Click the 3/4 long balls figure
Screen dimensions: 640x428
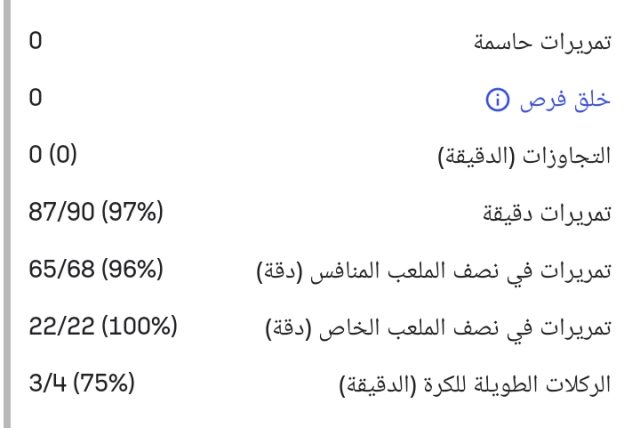click(x=46, y=385)
